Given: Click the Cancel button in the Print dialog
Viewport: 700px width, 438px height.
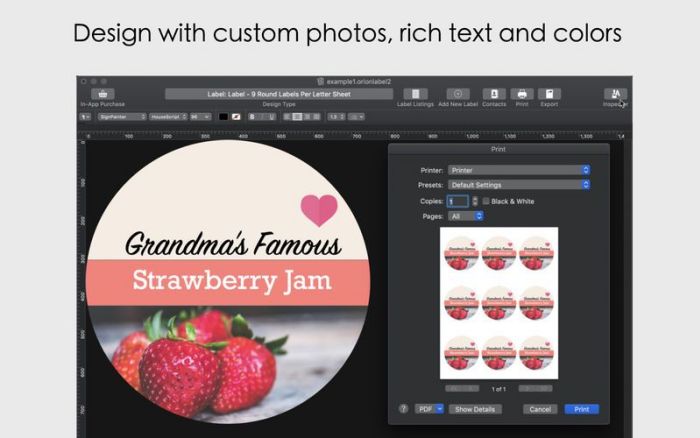Looking at the screenshot, I should click(x=540, y=409).
